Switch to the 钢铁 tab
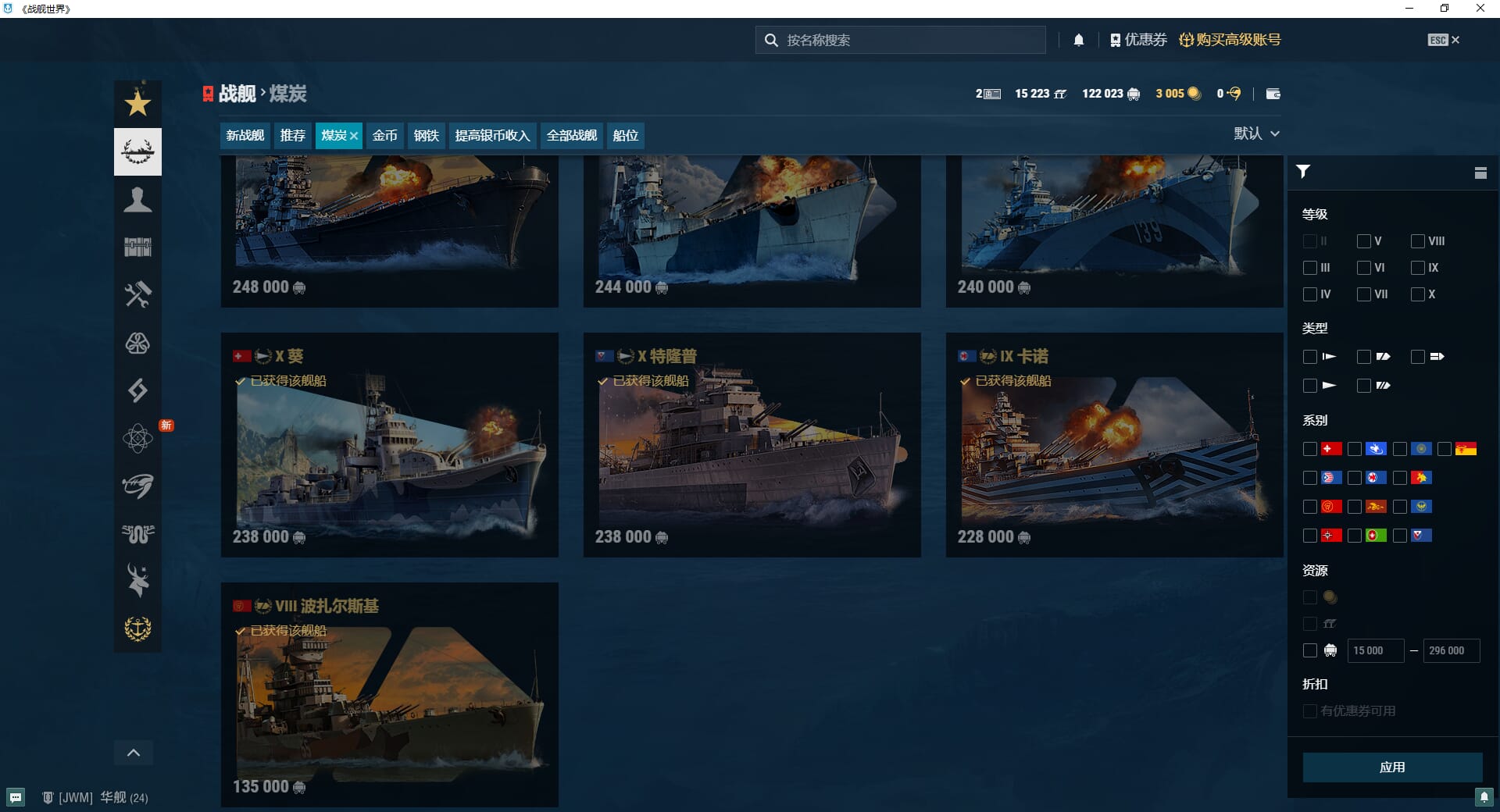Screen dimensions: 1500x812 click(x=426, y=136)
